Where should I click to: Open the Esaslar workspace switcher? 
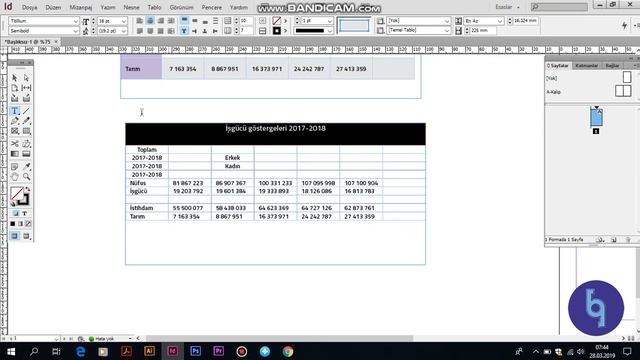coord(507,7)
